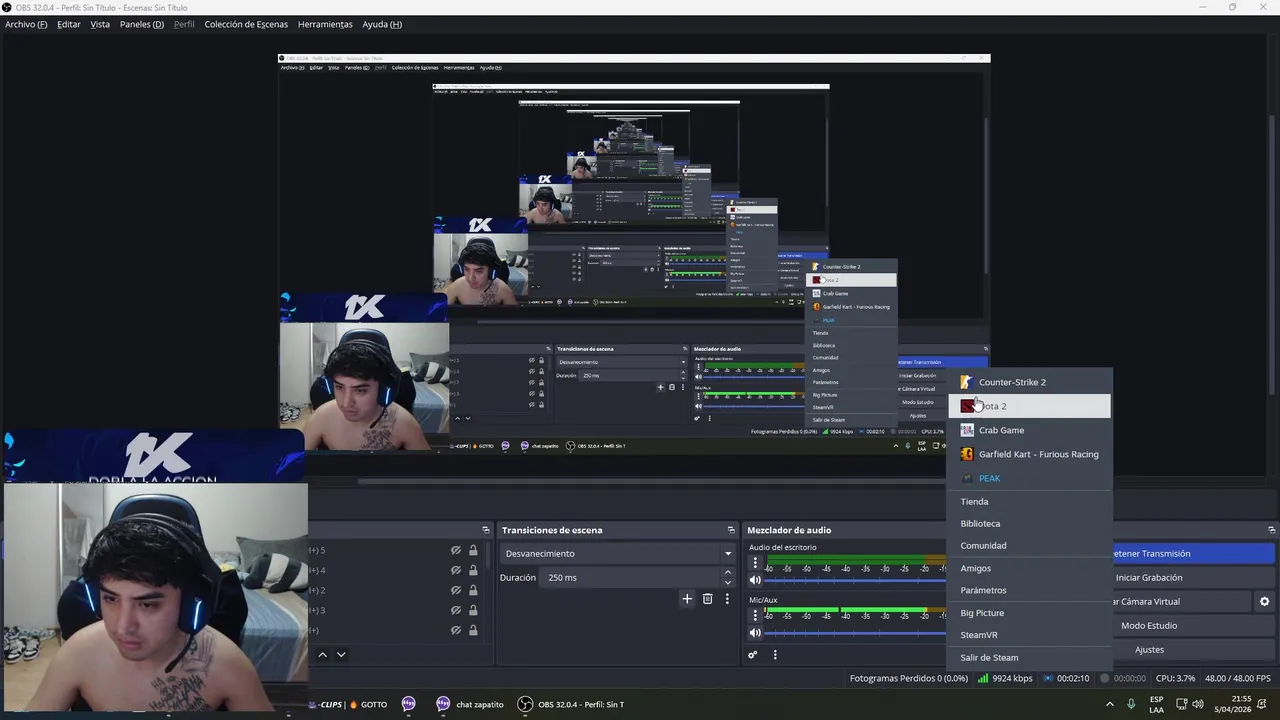Screen dimensions: 1280x720
Task: Click streaming time icon in status bar
Action: pos(1048,678)
